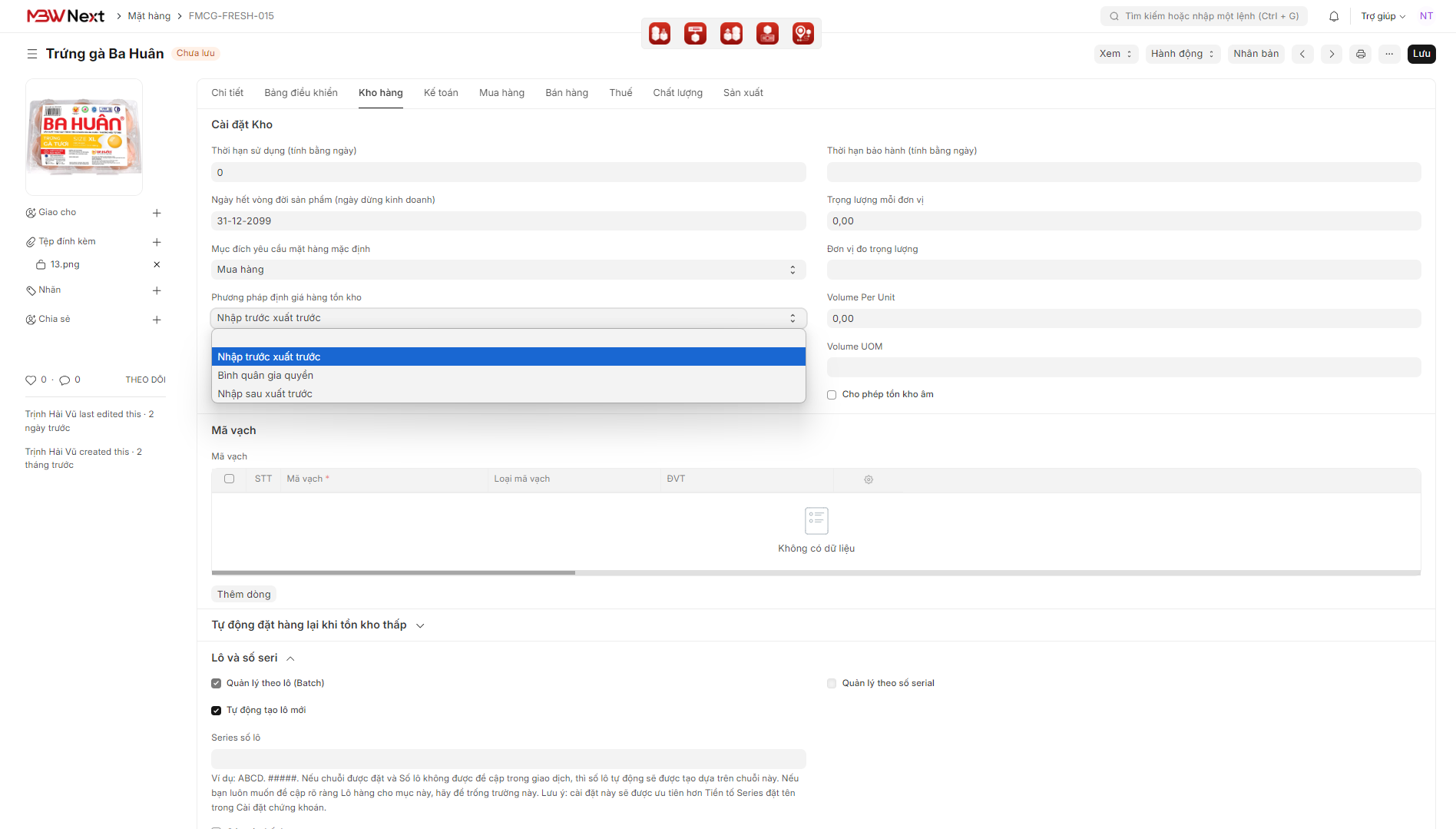Click Thêm dòng to add barcode row

(x=243, y=595)
